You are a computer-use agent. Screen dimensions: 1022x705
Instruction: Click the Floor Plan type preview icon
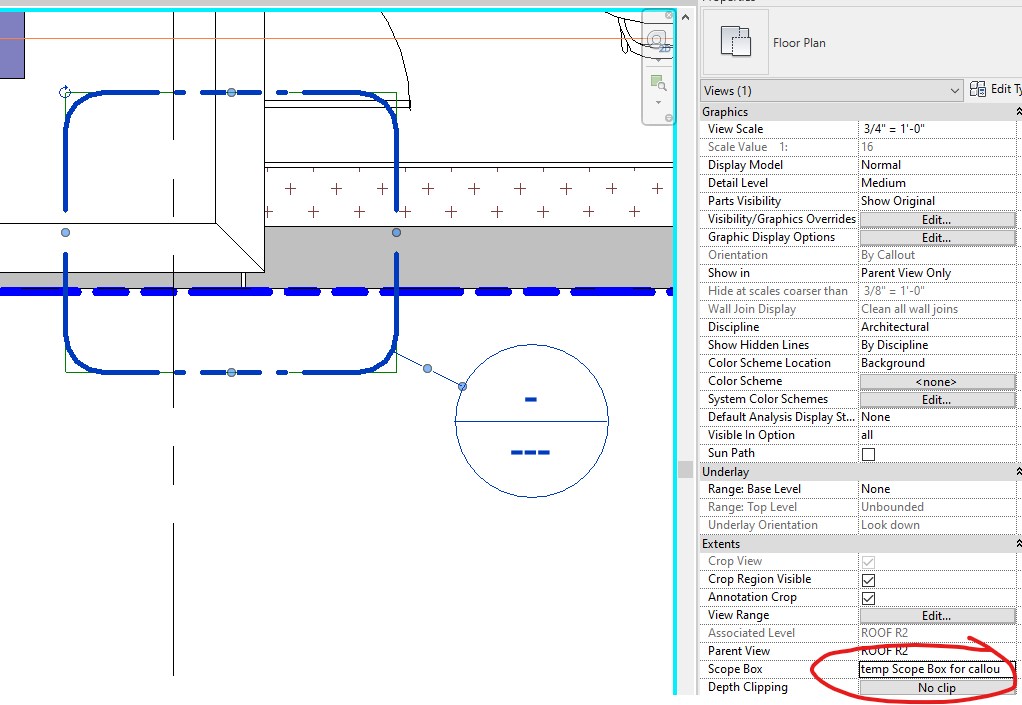click(737, 42)
